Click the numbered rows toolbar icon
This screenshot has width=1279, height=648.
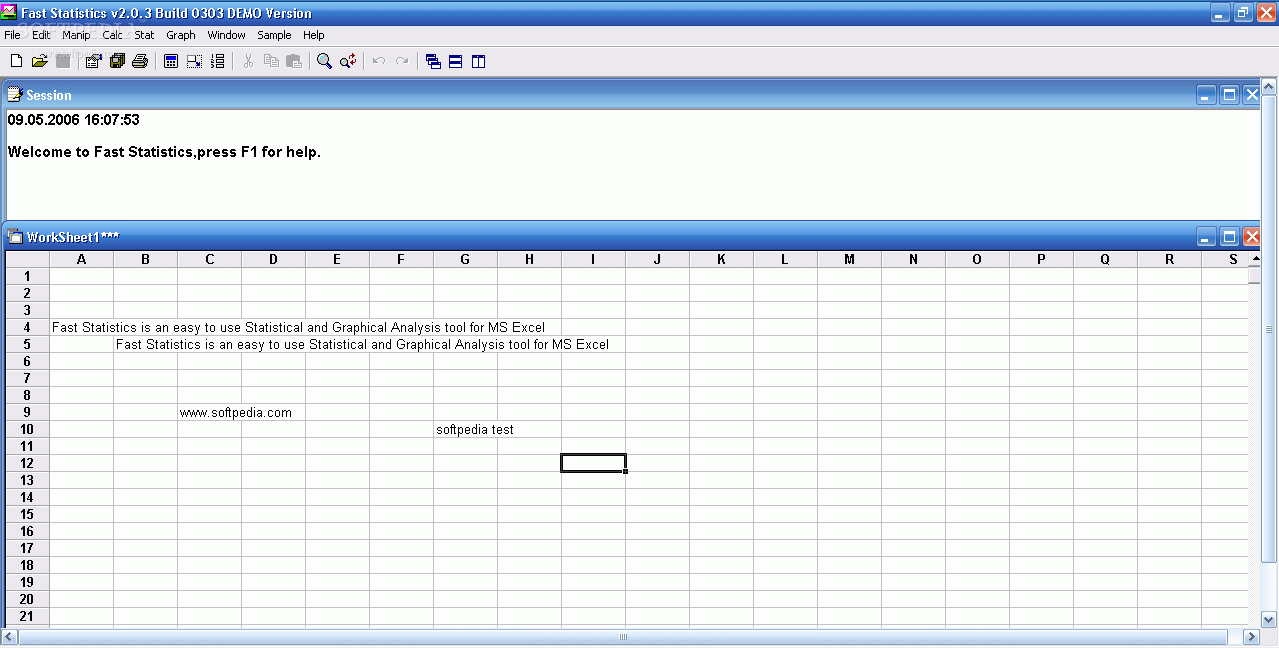217,61
